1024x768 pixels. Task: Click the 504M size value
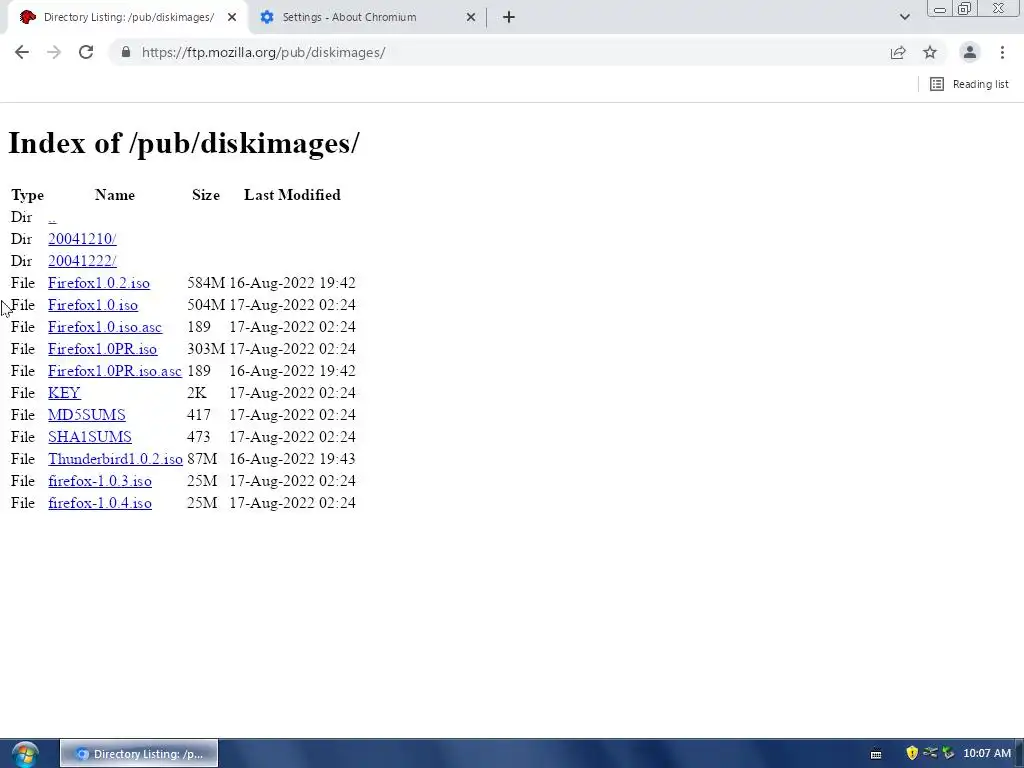click(x=206, y=305)
